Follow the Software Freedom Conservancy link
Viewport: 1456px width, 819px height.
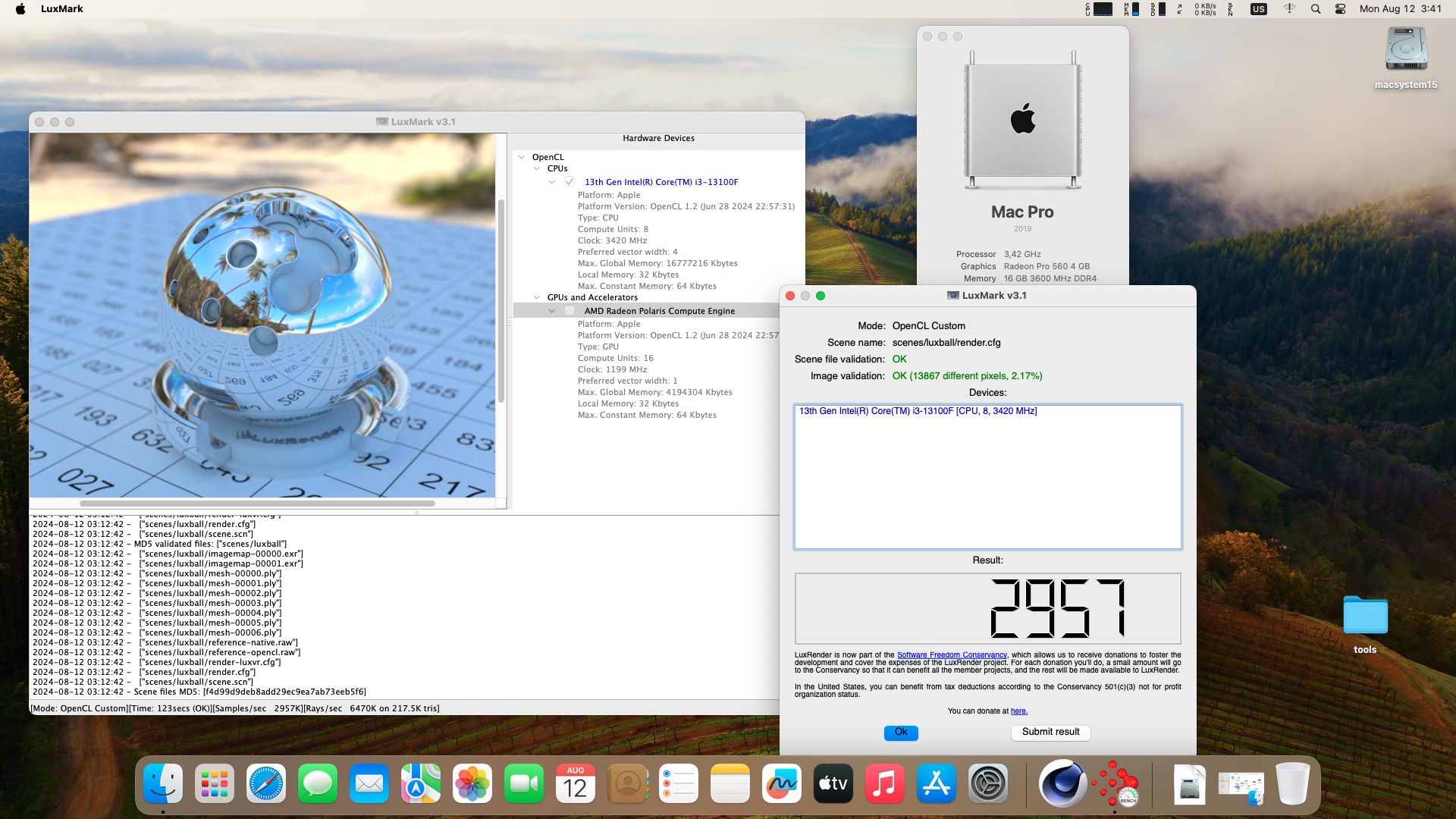tap(952, 655)
